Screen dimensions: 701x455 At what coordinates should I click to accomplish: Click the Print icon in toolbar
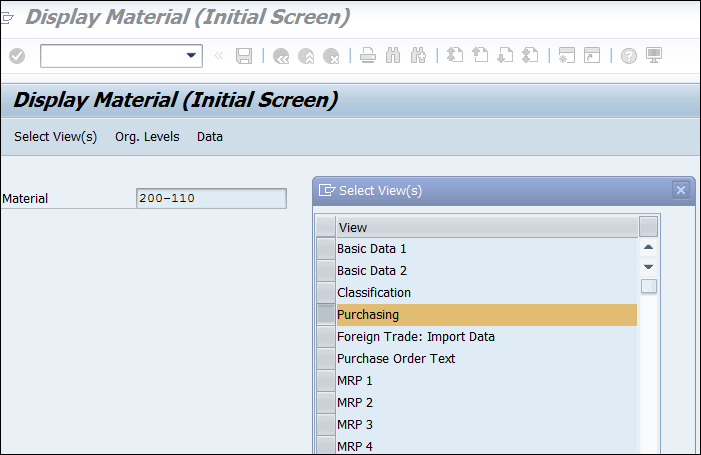click(x=368, y=56)
